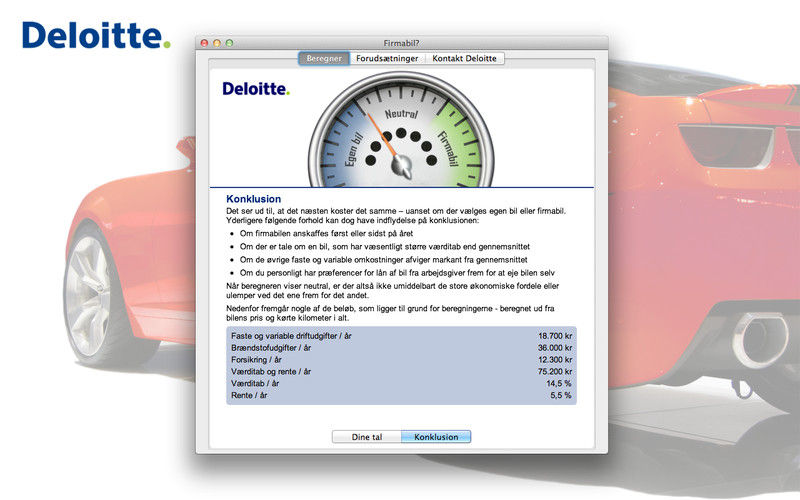The image size is (800, 500).
Task: Select the Dine tal segment
Action: (x=367, y=437)
